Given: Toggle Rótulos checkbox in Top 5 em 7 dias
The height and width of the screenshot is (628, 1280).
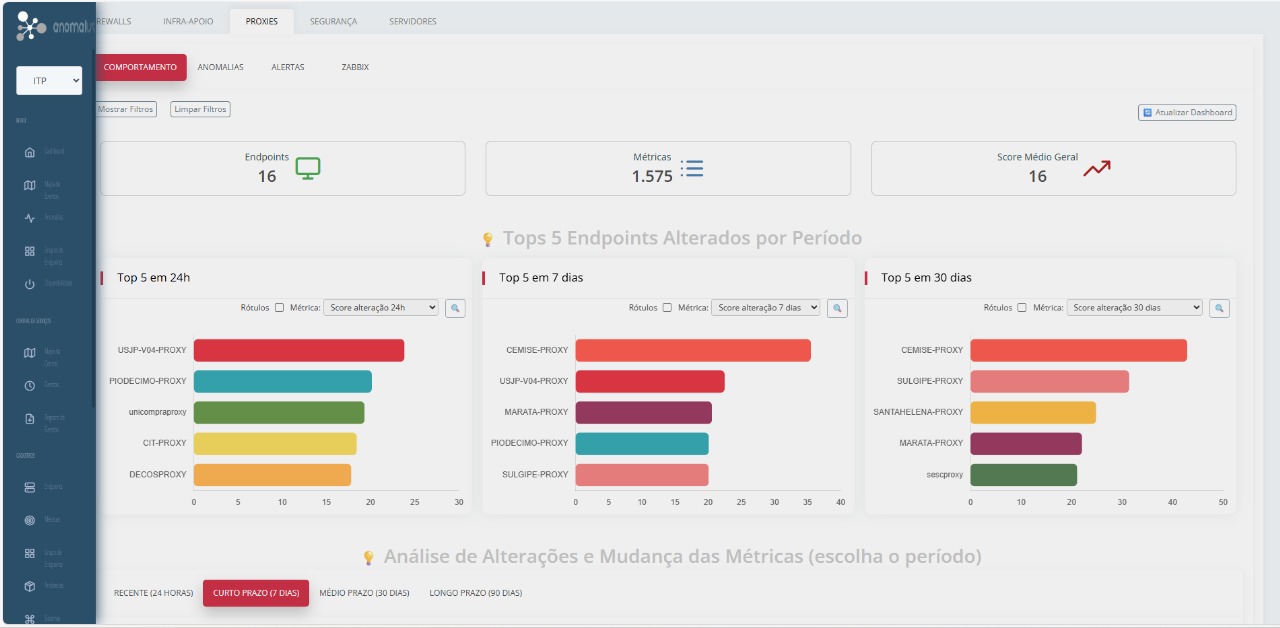Looking at the screenshot, I should 667,308.
